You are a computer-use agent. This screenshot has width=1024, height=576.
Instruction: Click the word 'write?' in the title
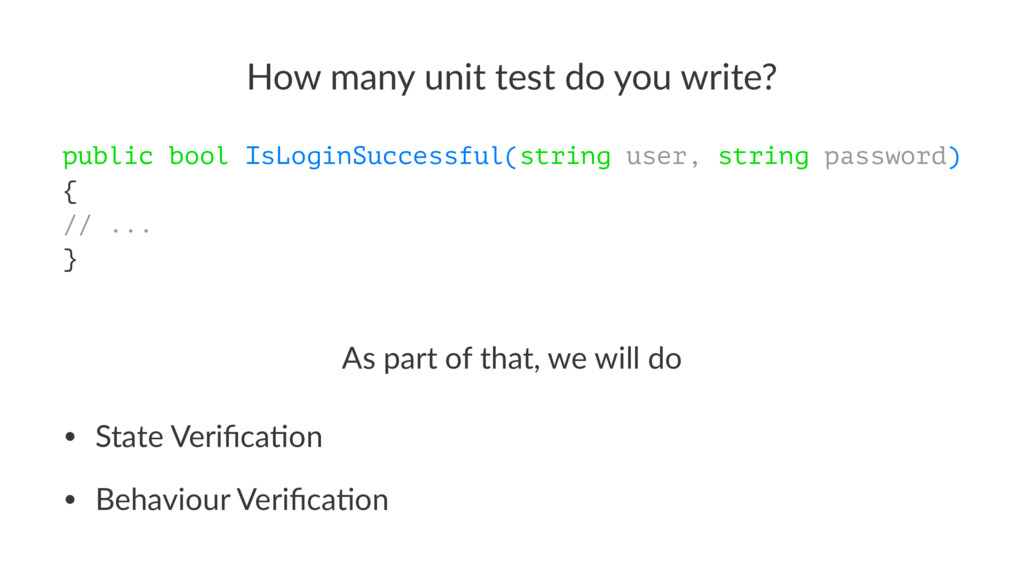[729, 78]
